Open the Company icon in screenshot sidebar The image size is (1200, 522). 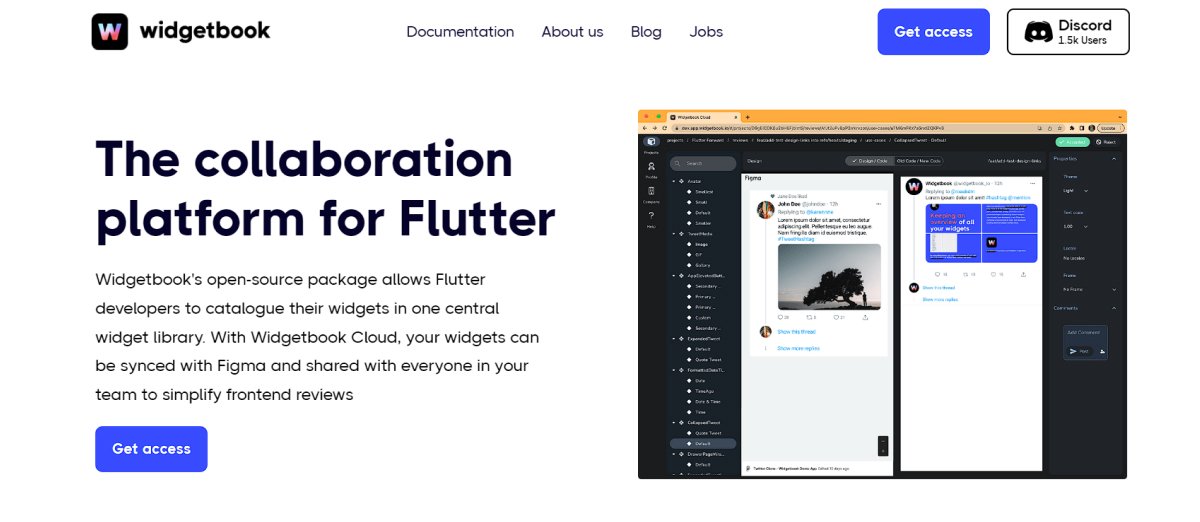651,193
